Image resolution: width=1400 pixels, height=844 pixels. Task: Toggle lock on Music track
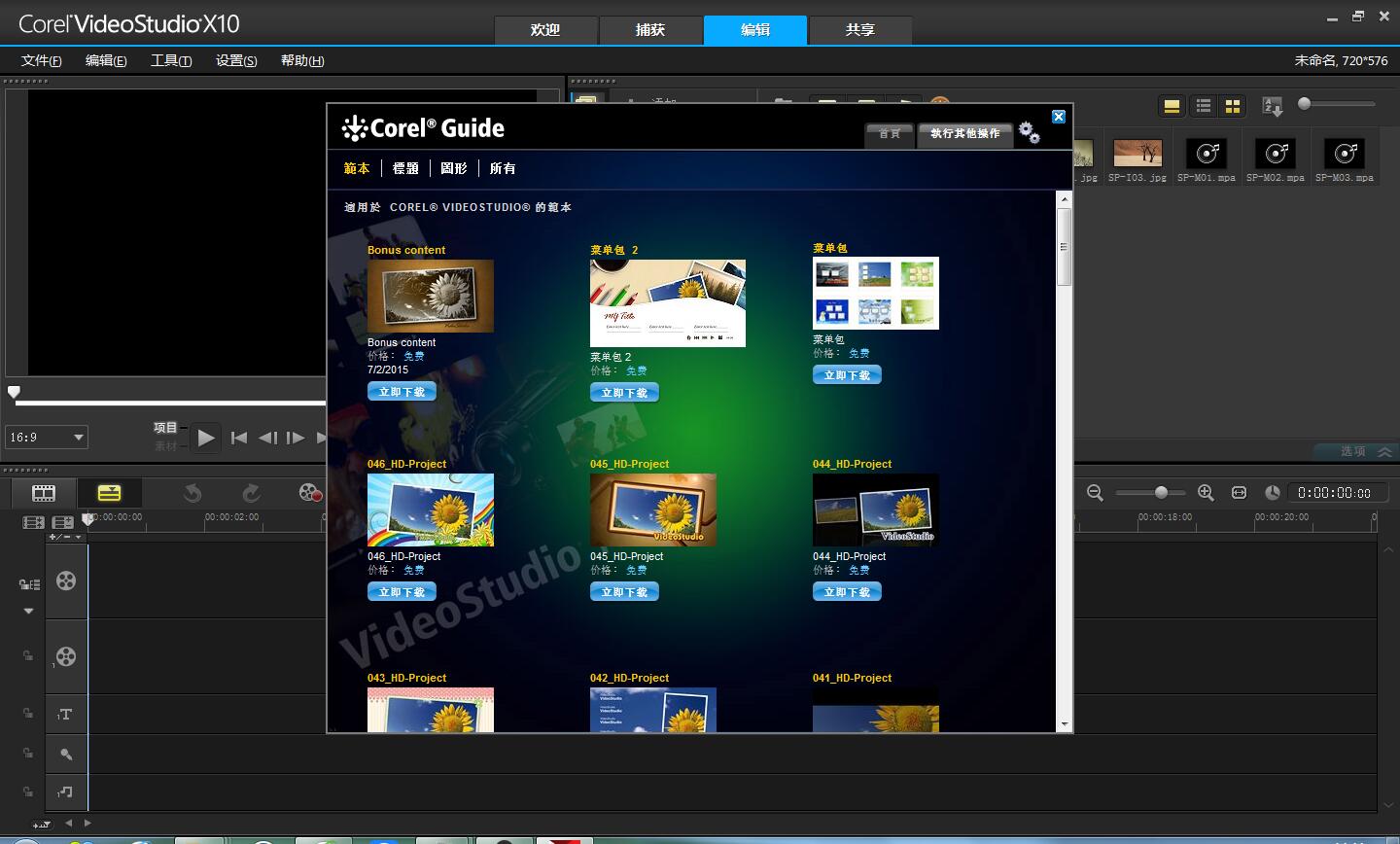click(x=28, y=791)
